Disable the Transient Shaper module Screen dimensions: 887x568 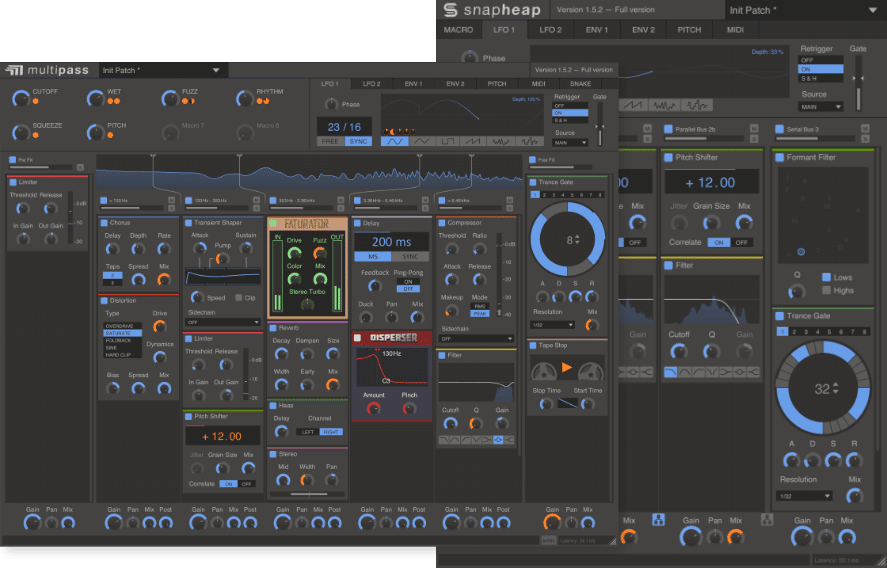(x=188, y=223)
